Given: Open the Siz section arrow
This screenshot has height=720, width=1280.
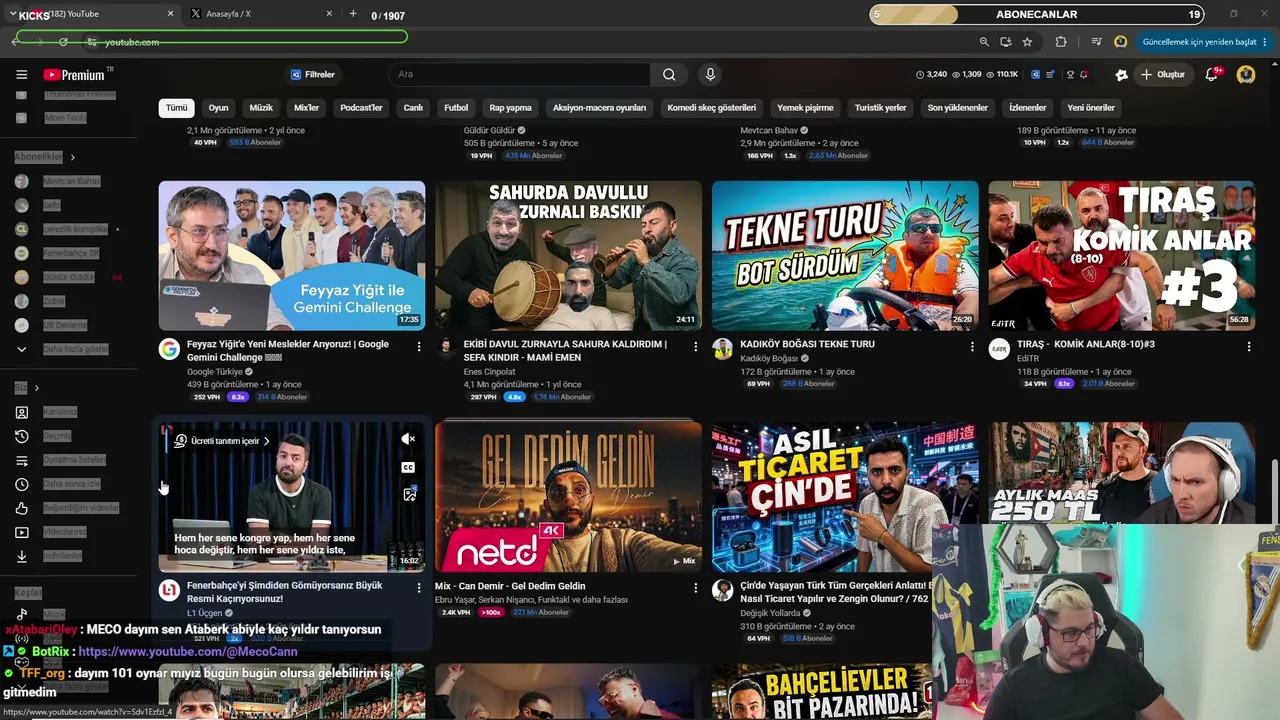Looking at the screenshot, I should pyautogui.click(x=36, y=388).
